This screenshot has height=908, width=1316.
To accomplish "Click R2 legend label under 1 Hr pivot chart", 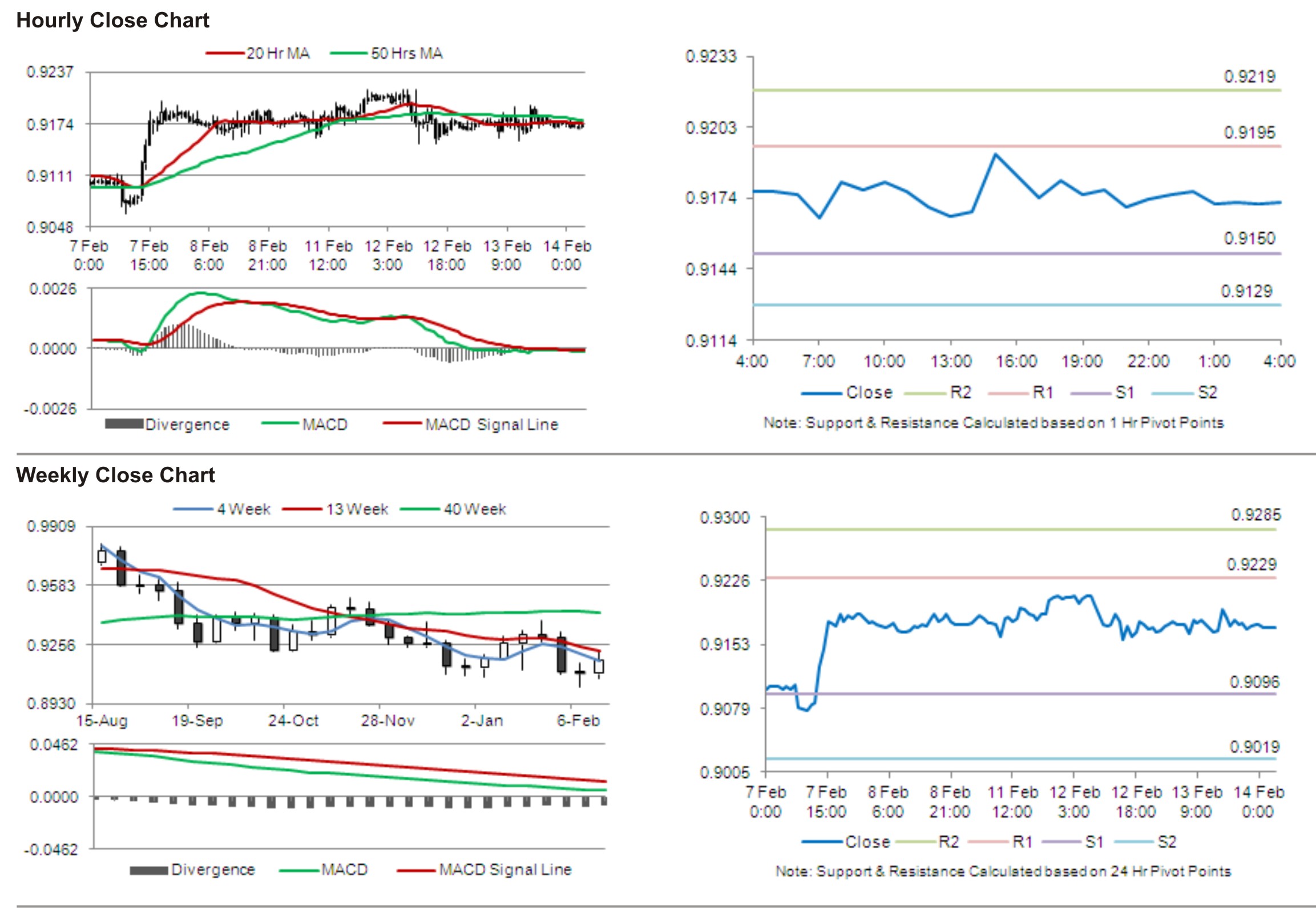I will pyautogui.click(x=960, y=393).
